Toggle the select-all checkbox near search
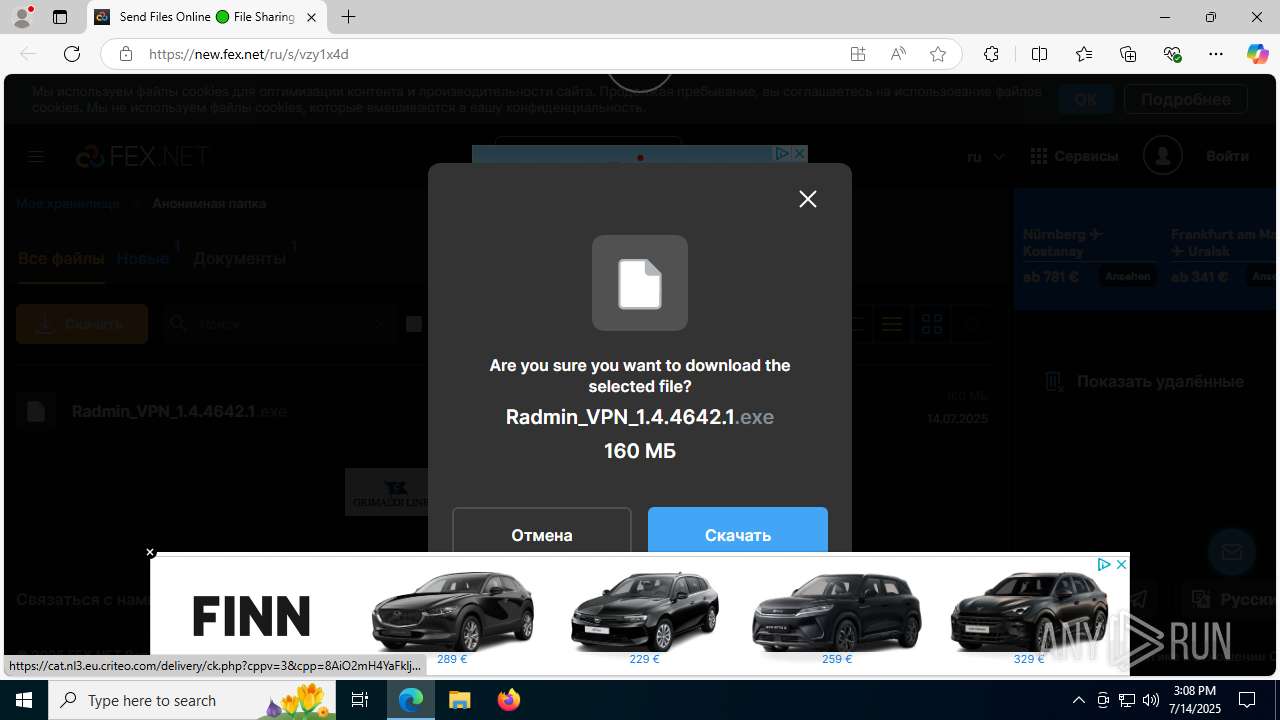The image size is (1280, 720). [x=414, y=324]
